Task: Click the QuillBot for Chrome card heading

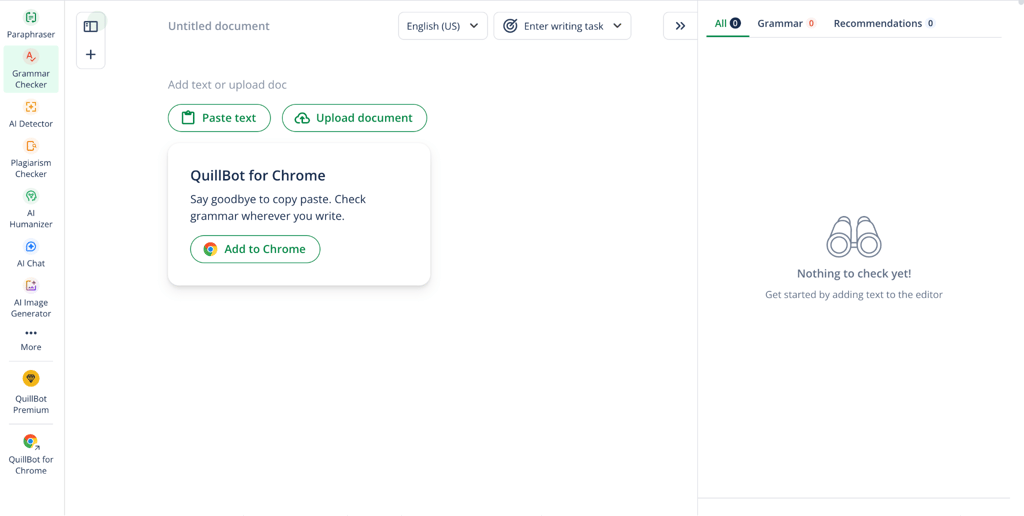Action: click(x=258, y=176)
